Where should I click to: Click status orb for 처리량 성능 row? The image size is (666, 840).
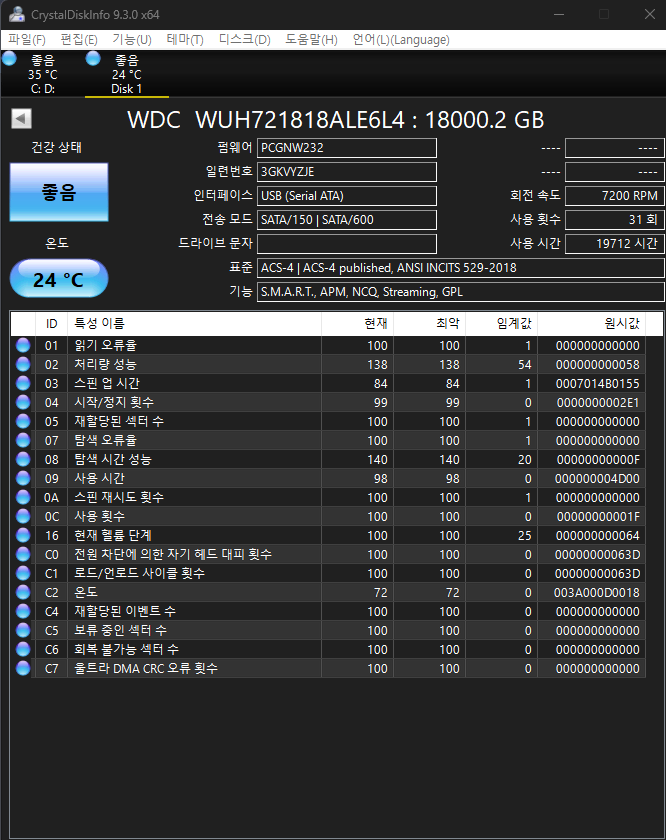pyautogui.click(x=23, y=364)
